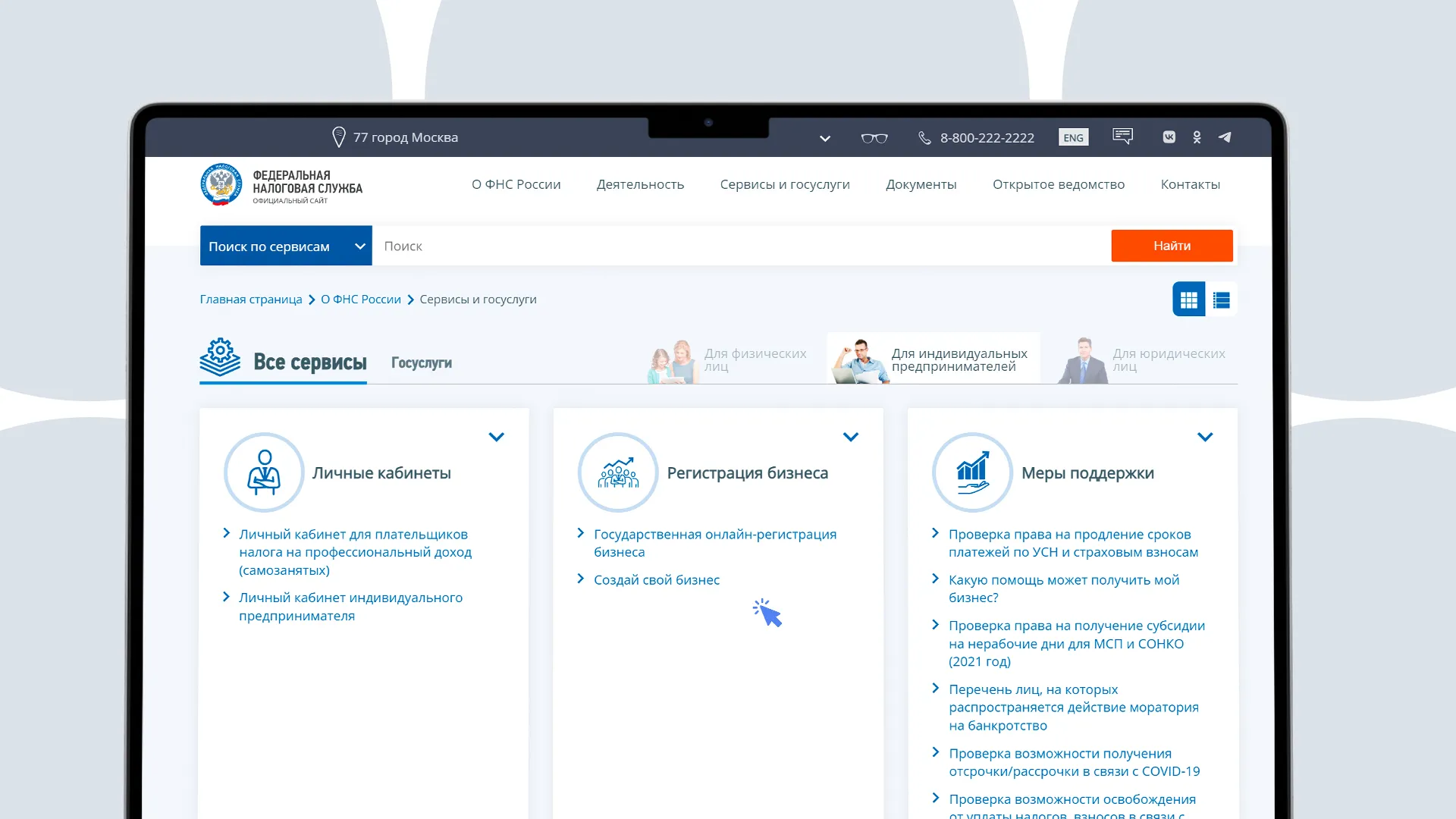This screenshot has height=819, width=1456.
Task: Switch to list view layout
Action: 1221,300
